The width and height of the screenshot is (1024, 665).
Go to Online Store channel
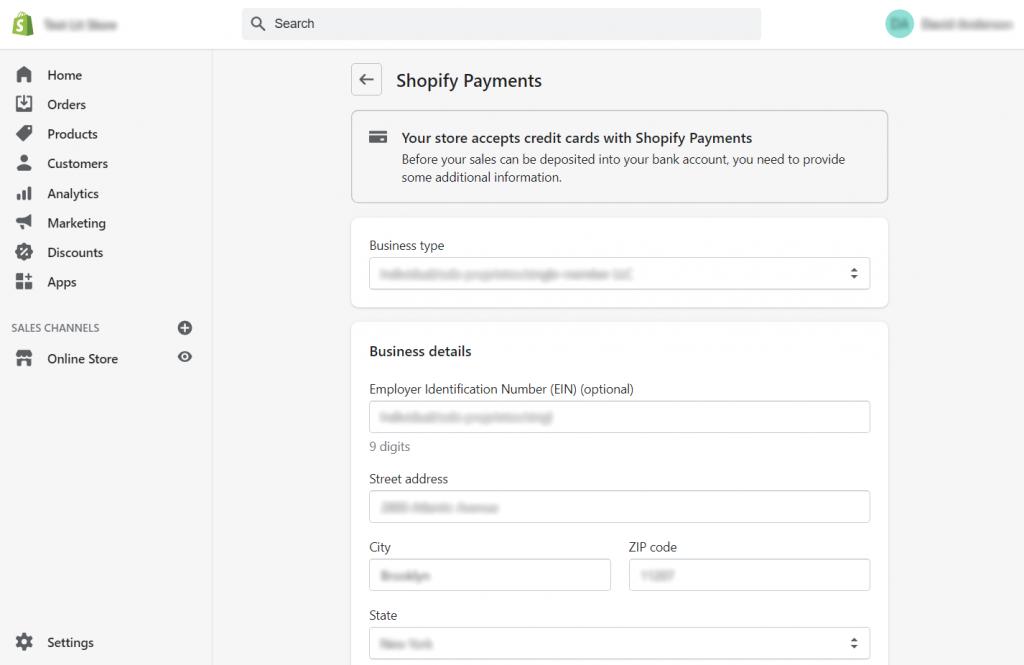pos(82,359)
